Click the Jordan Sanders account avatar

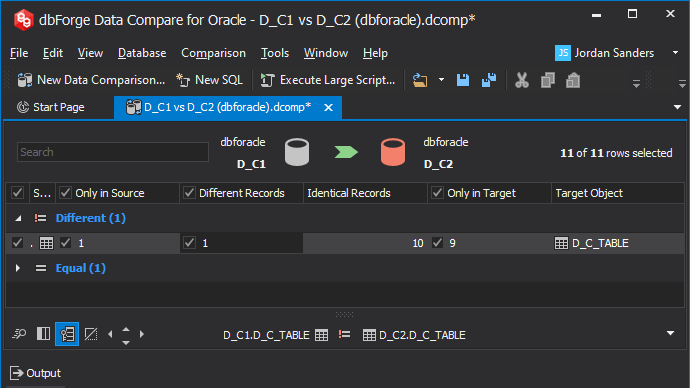pos(562,53)
